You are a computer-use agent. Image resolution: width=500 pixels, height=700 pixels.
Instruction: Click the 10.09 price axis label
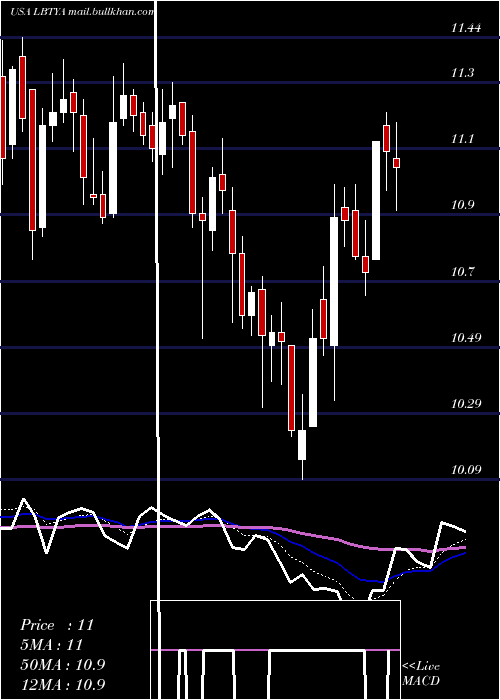(466, 470)
